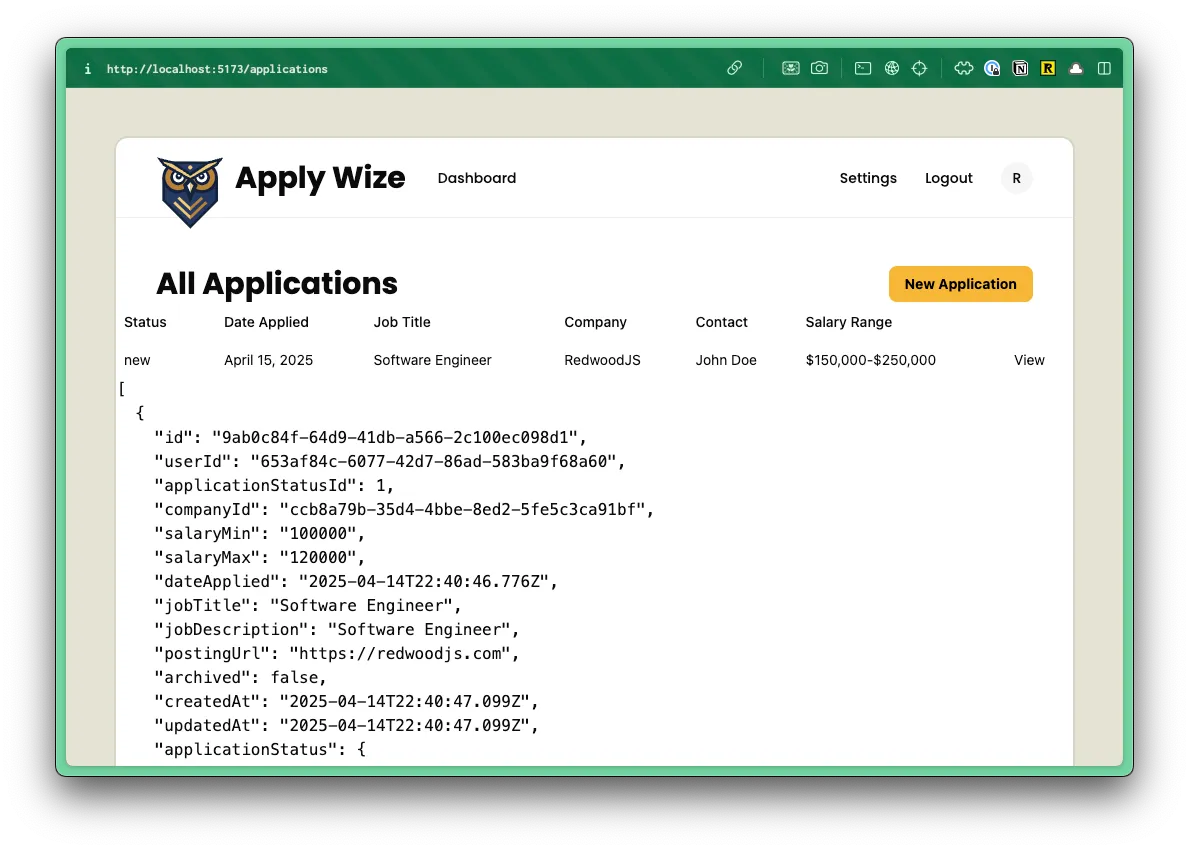
Task: Open the terminal console icon
Action: point(863,68)
